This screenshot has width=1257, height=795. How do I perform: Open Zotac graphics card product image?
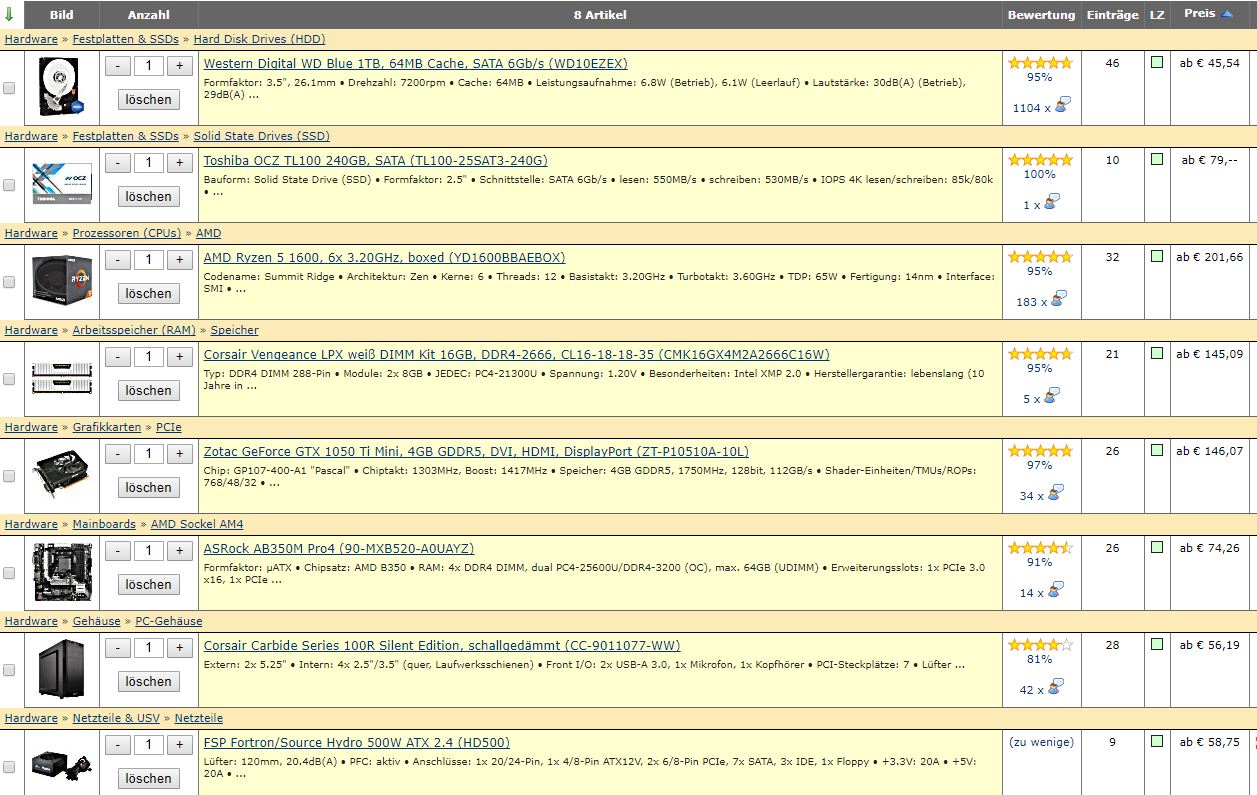pos(62,474)
